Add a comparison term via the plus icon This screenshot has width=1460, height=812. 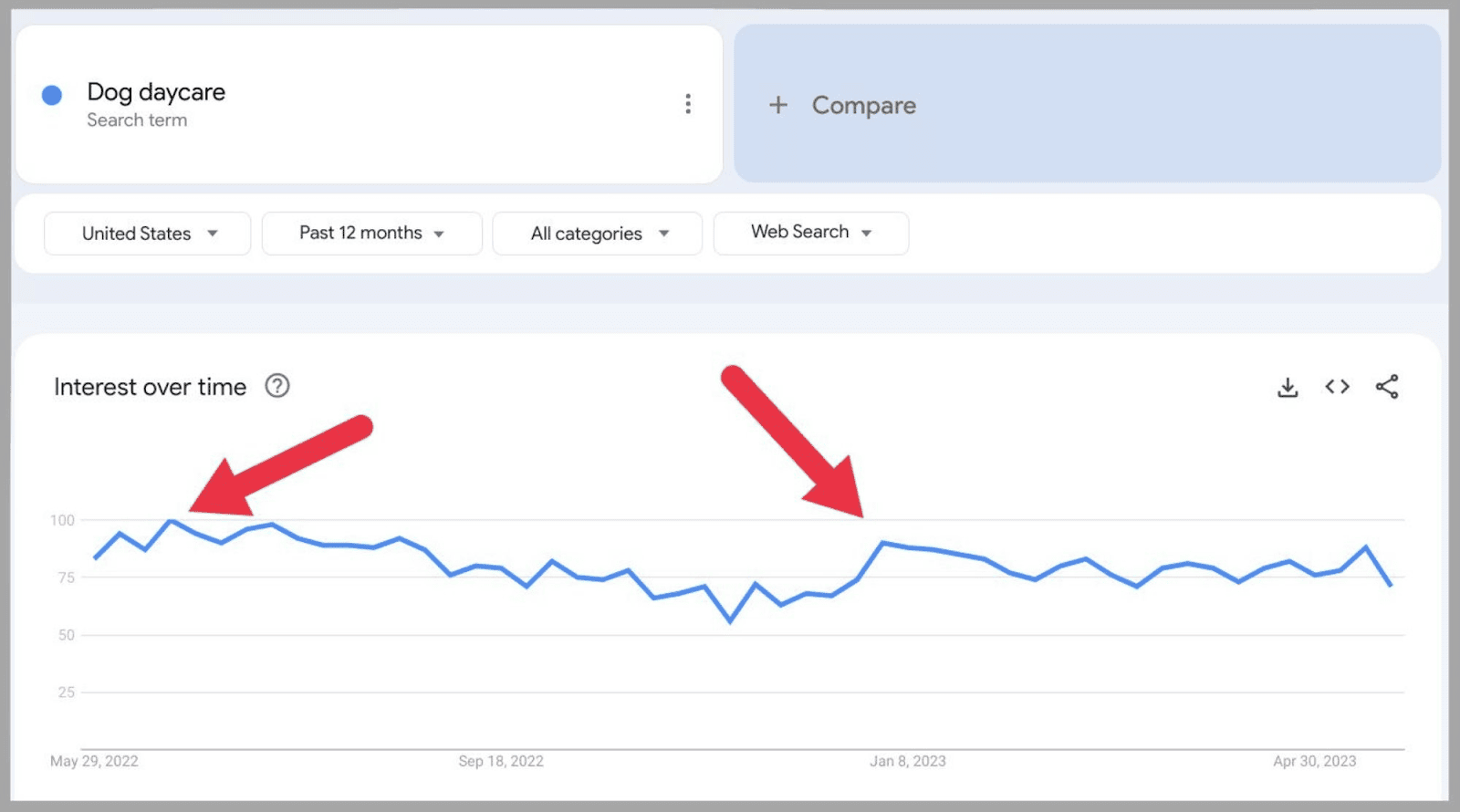778,105
